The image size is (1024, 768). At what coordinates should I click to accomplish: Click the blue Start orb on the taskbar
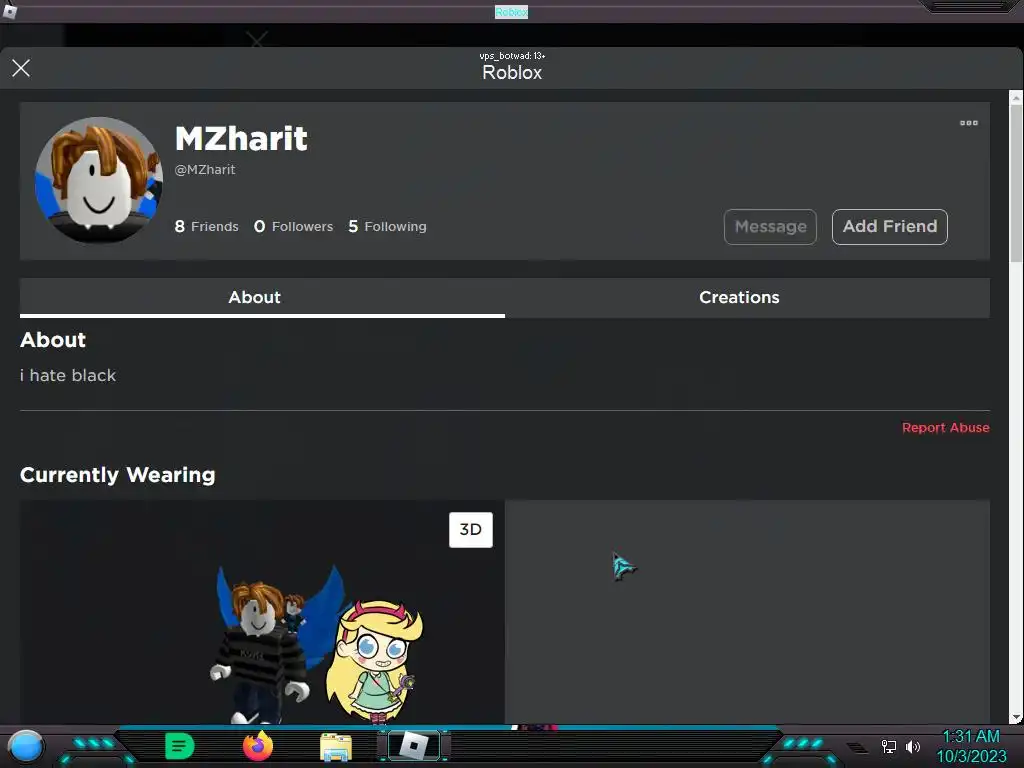pyautogui.click(x=26, y=746)
